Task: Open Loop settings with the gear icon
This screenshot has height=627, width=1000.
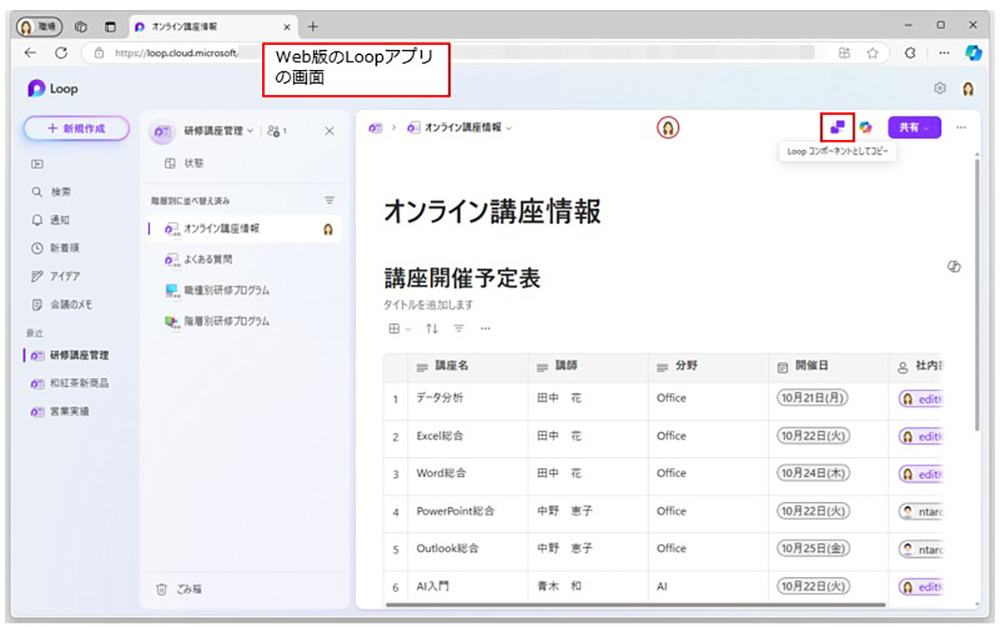Action: 940,88
